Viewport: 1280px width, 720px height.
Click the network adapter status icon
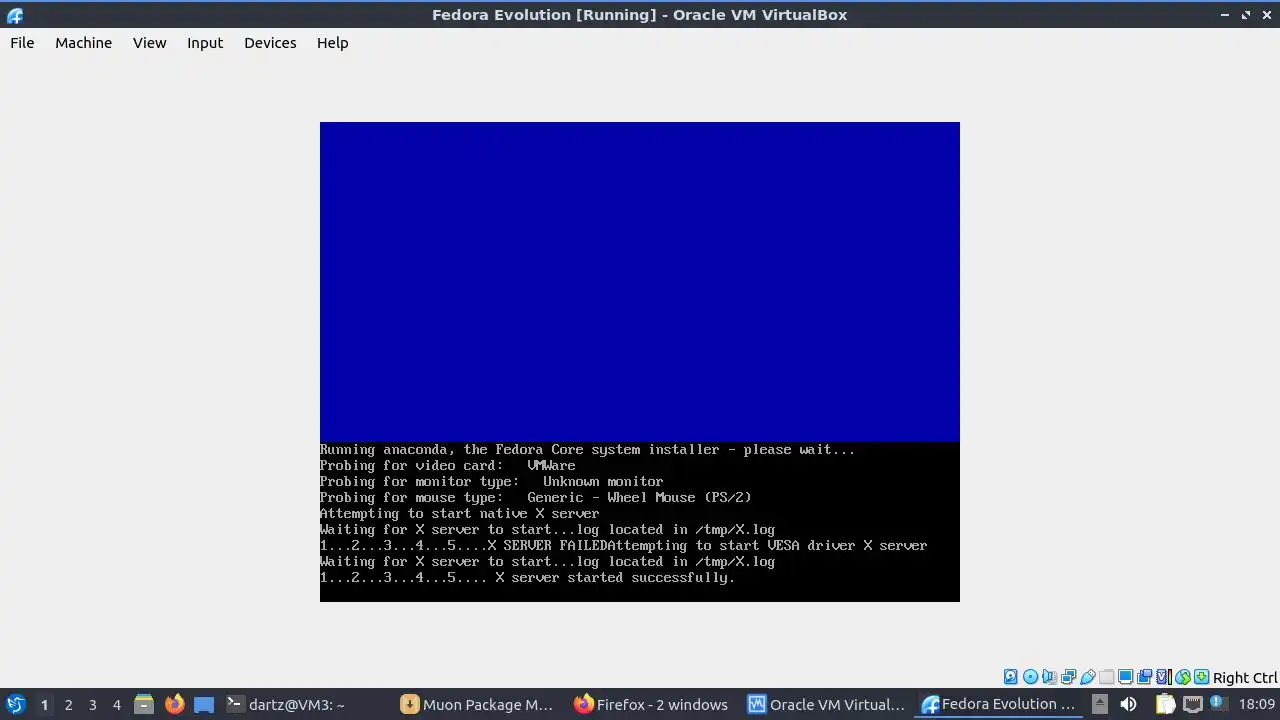pos(1068,677)
